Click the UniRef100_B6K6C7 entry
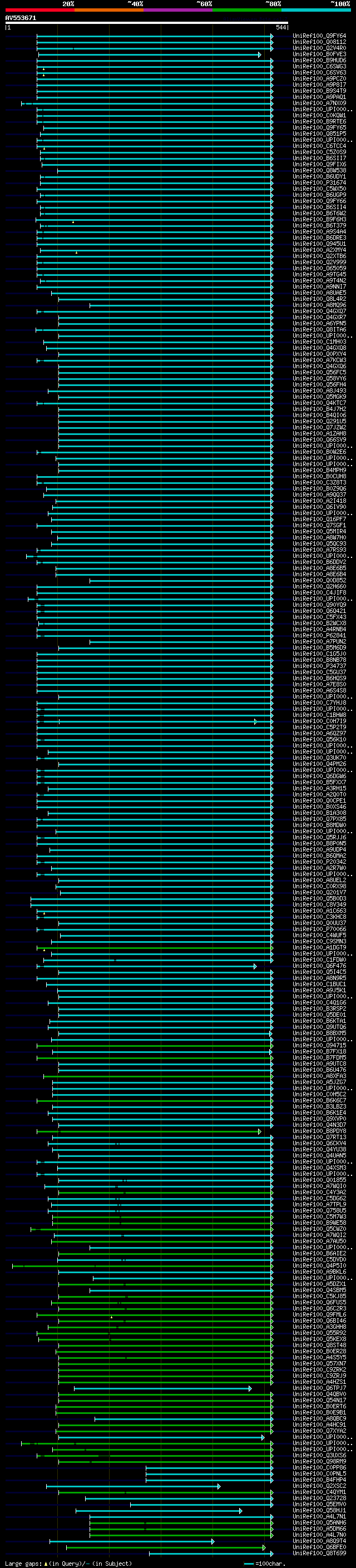The width and height of the screenshot is (356, 1568). [x=319, y=1101]
